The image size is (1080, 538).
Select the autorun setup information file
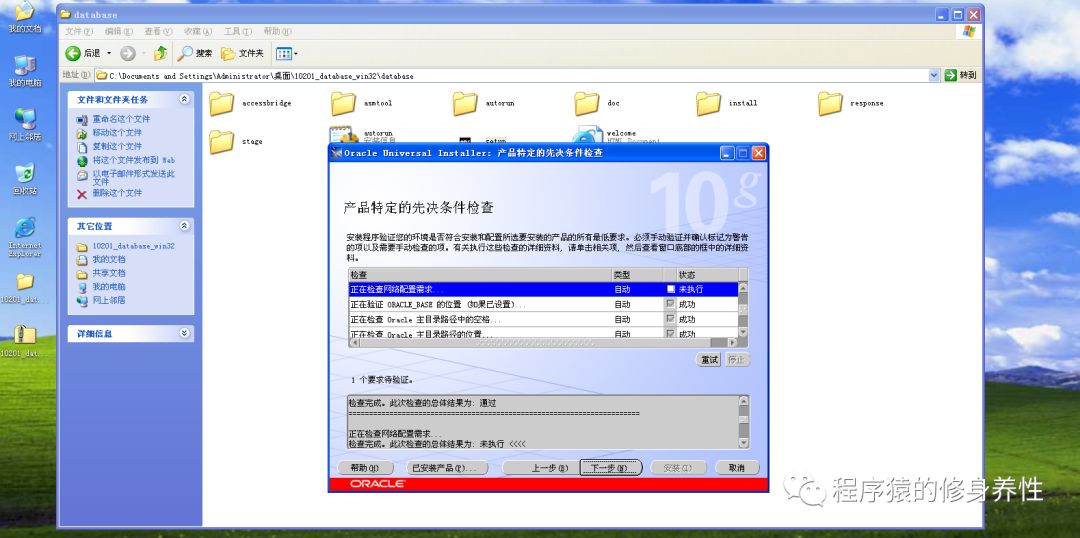[361, 135]
